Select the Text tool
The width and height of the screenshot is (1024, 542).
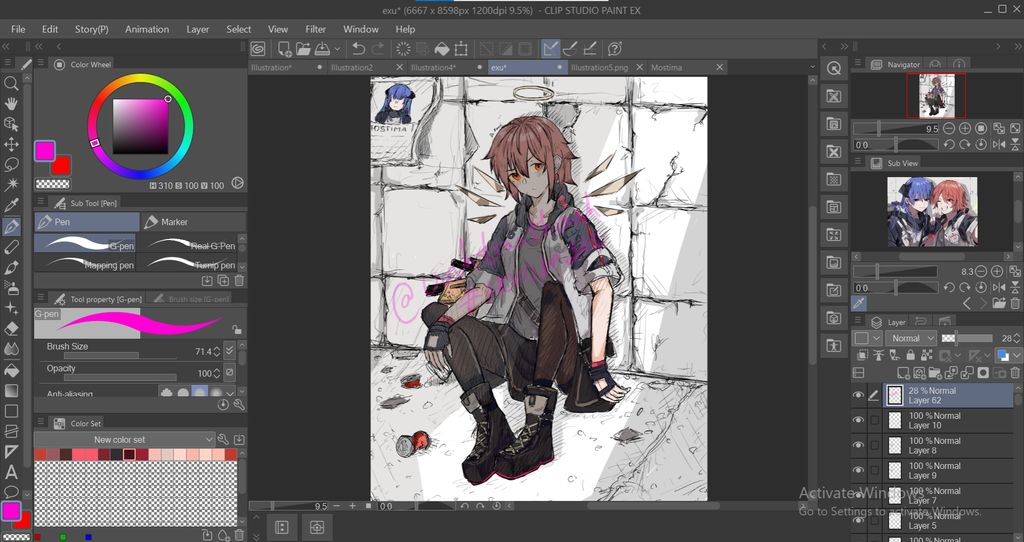point(11,471)
